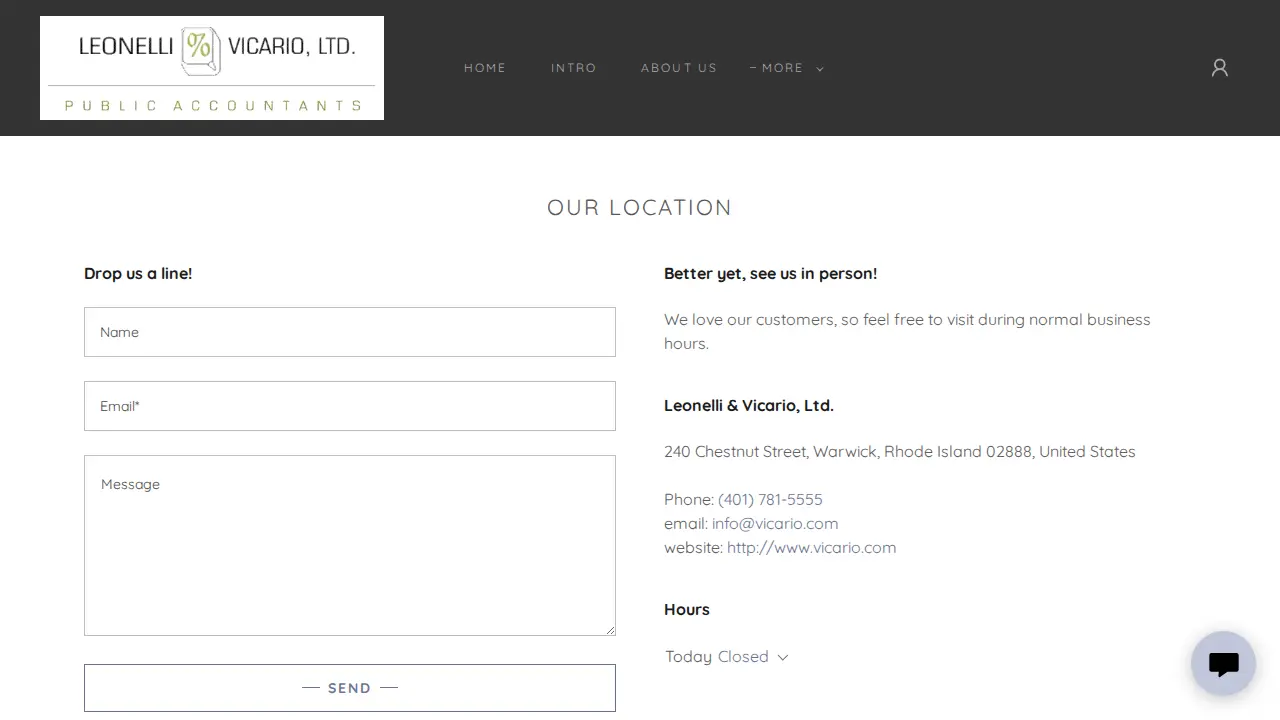This screenshot has width=1280, height=720.
Task: Open the More navigation dropdown
Action: pos(787,68)
